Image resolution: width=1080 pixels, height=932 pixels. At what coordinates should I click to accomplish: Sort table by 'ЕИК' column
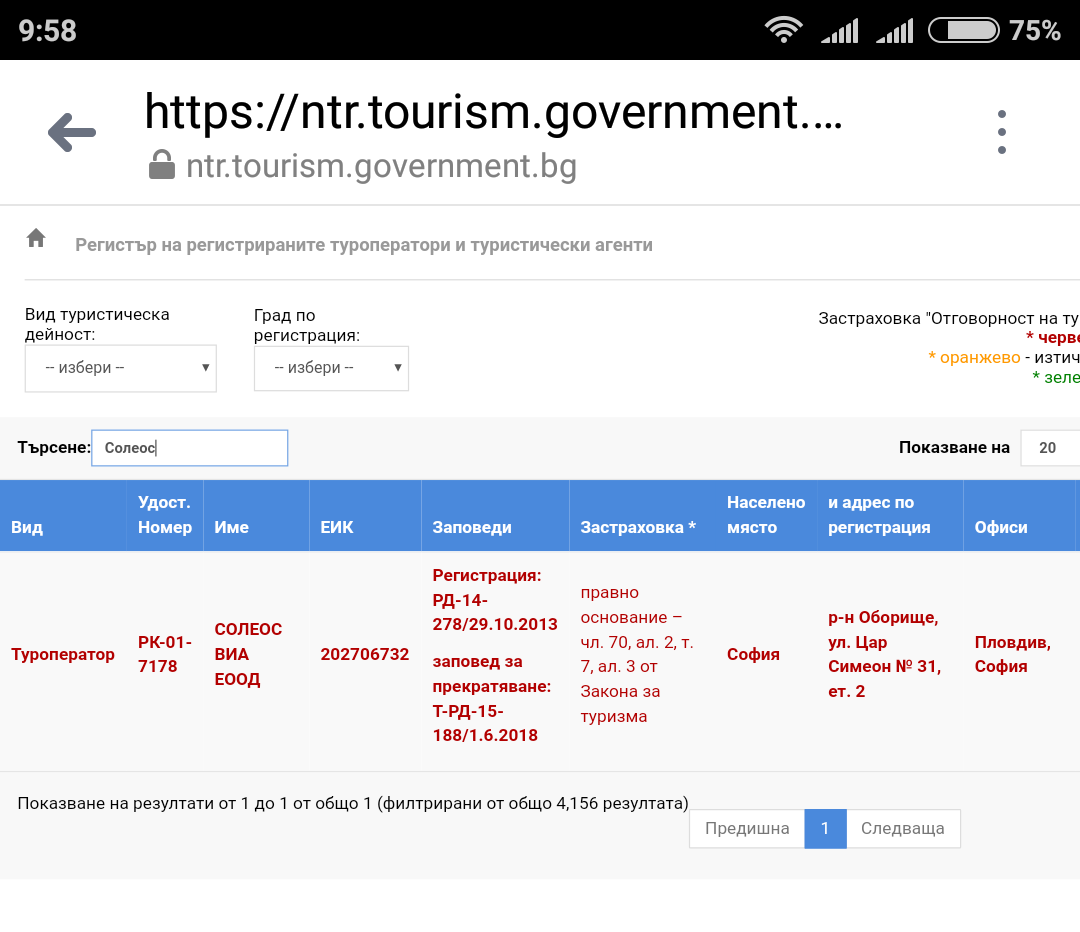point(337,527)
